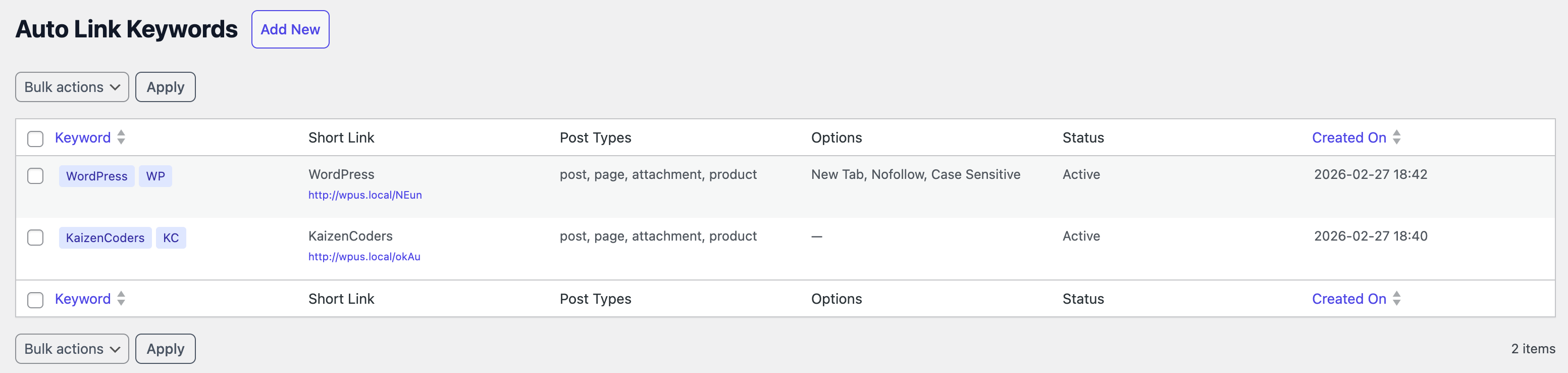Click the WP keyword tag

click(155, 176)
